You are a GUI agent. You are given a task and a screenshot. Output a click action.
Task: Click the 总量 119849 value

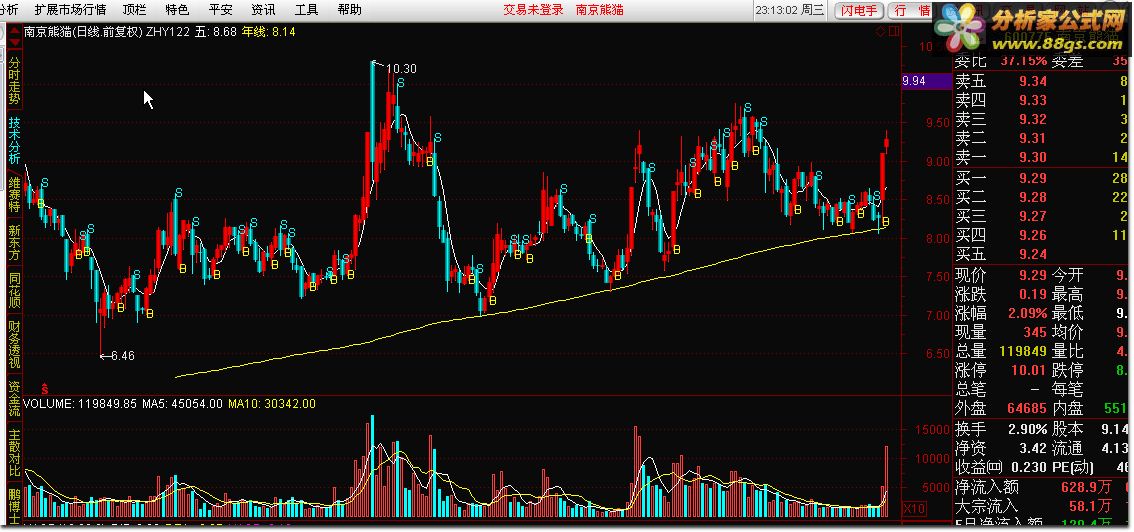pyautogui.click(x=1022, y=351)
